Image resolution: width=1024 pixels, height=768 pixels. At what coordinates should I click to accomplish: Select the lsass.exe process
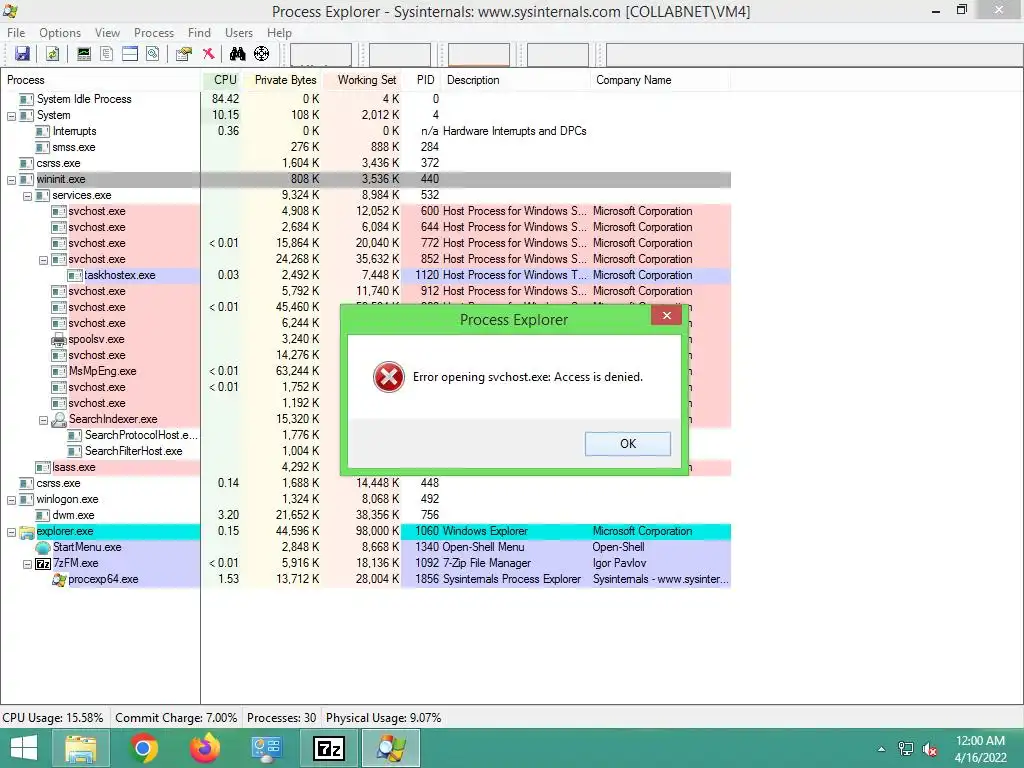coord(74,467)
